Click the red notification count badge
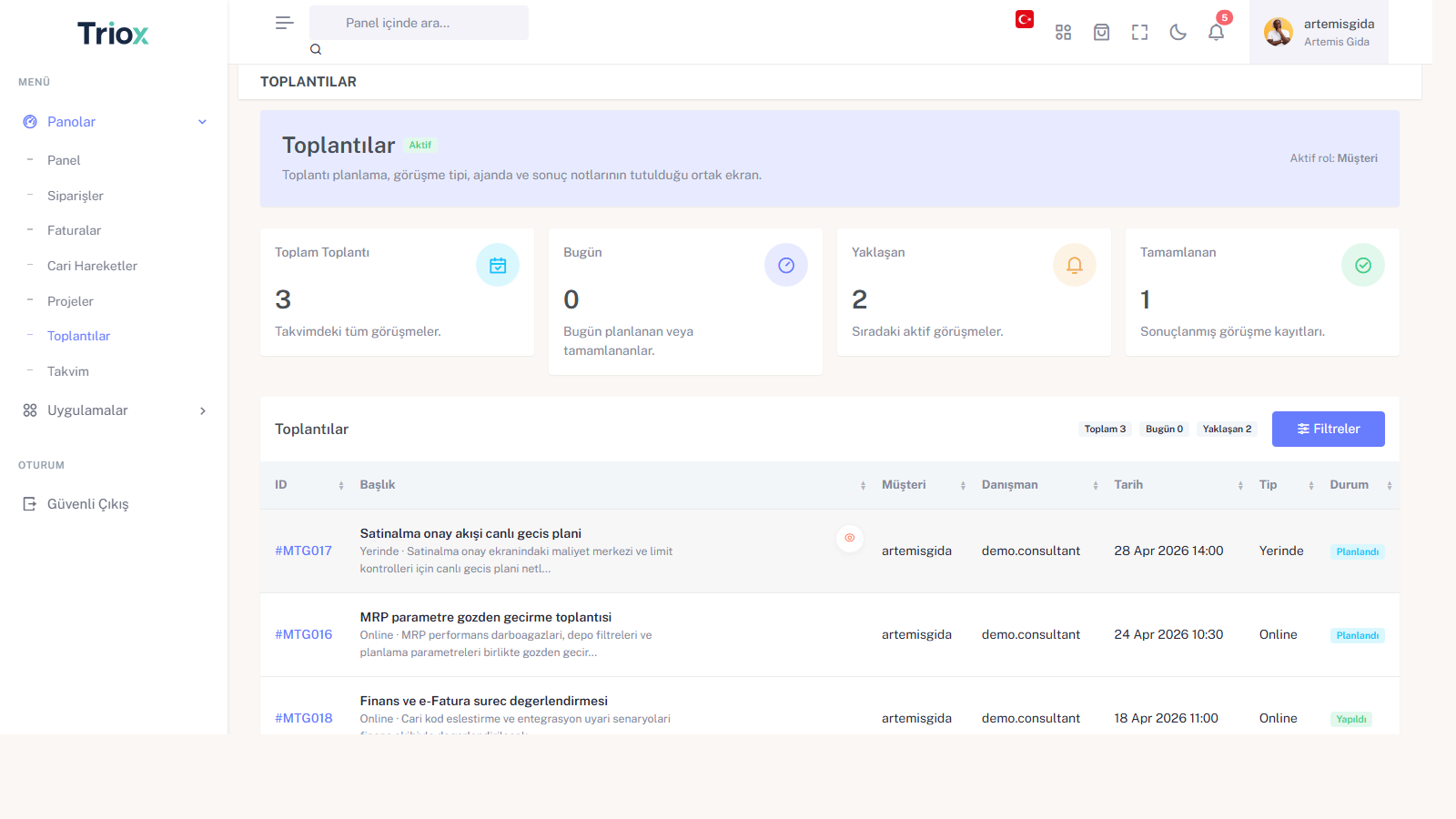 pos(1225,17)
